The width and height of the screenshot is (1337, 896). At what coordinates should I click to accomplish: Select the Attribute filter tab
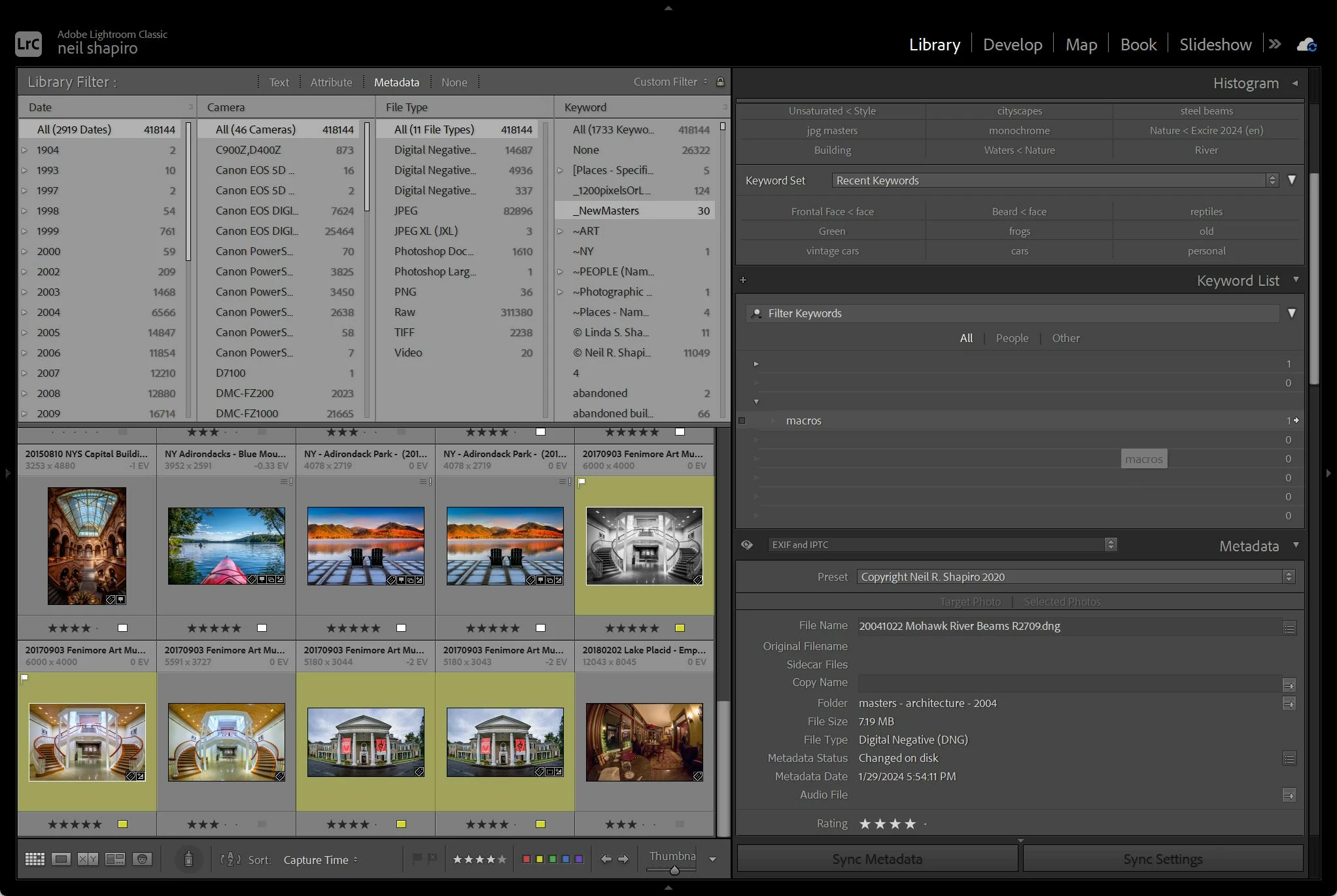point(331,82)
